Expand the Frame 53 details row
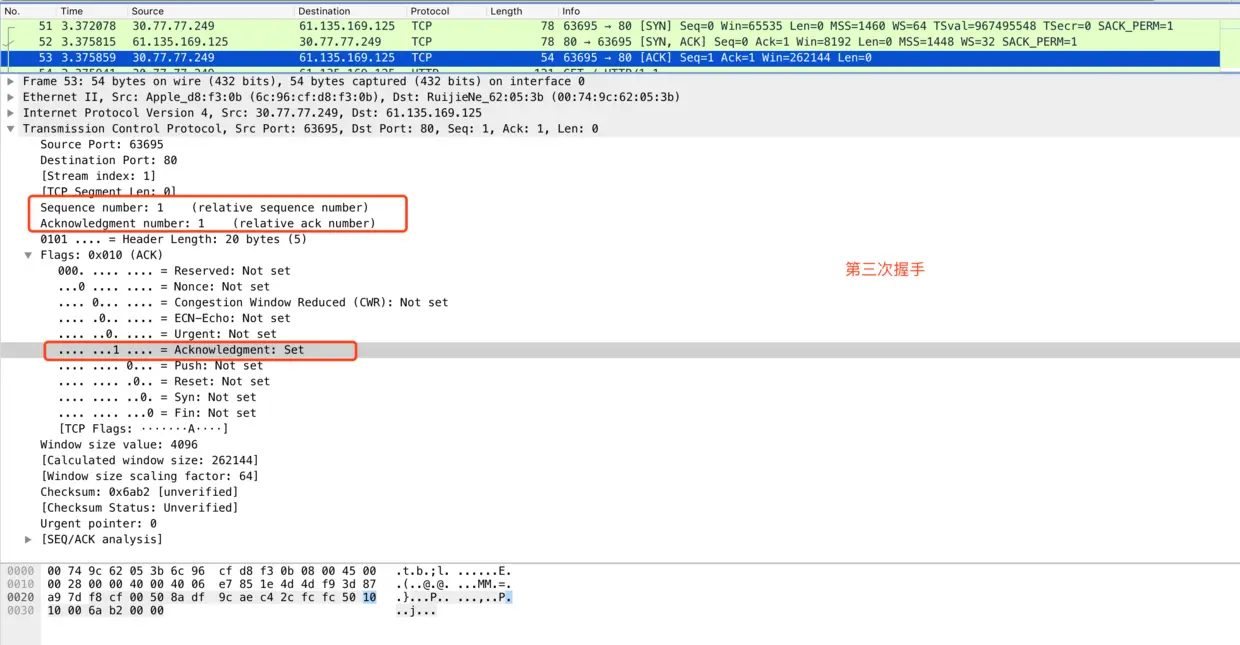Image resolution: width=1240 pixels, height=645 pixels. pos(11,81)
